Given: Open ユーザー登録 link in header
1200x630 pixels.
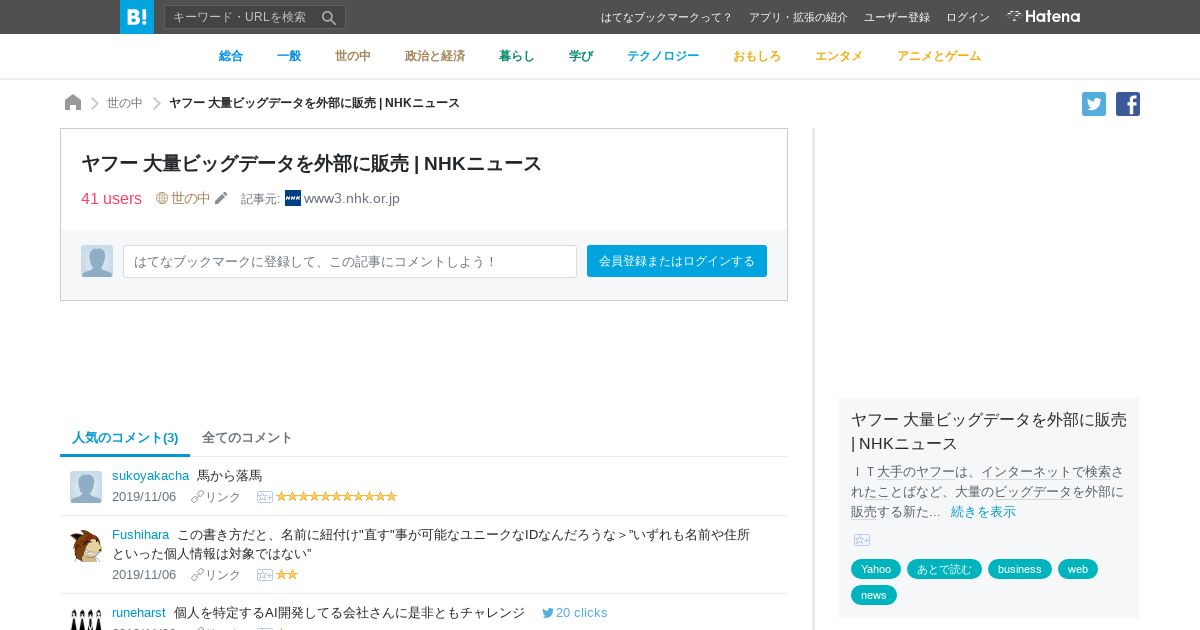Looking at the screenshot, I should [x=897, y=17].
